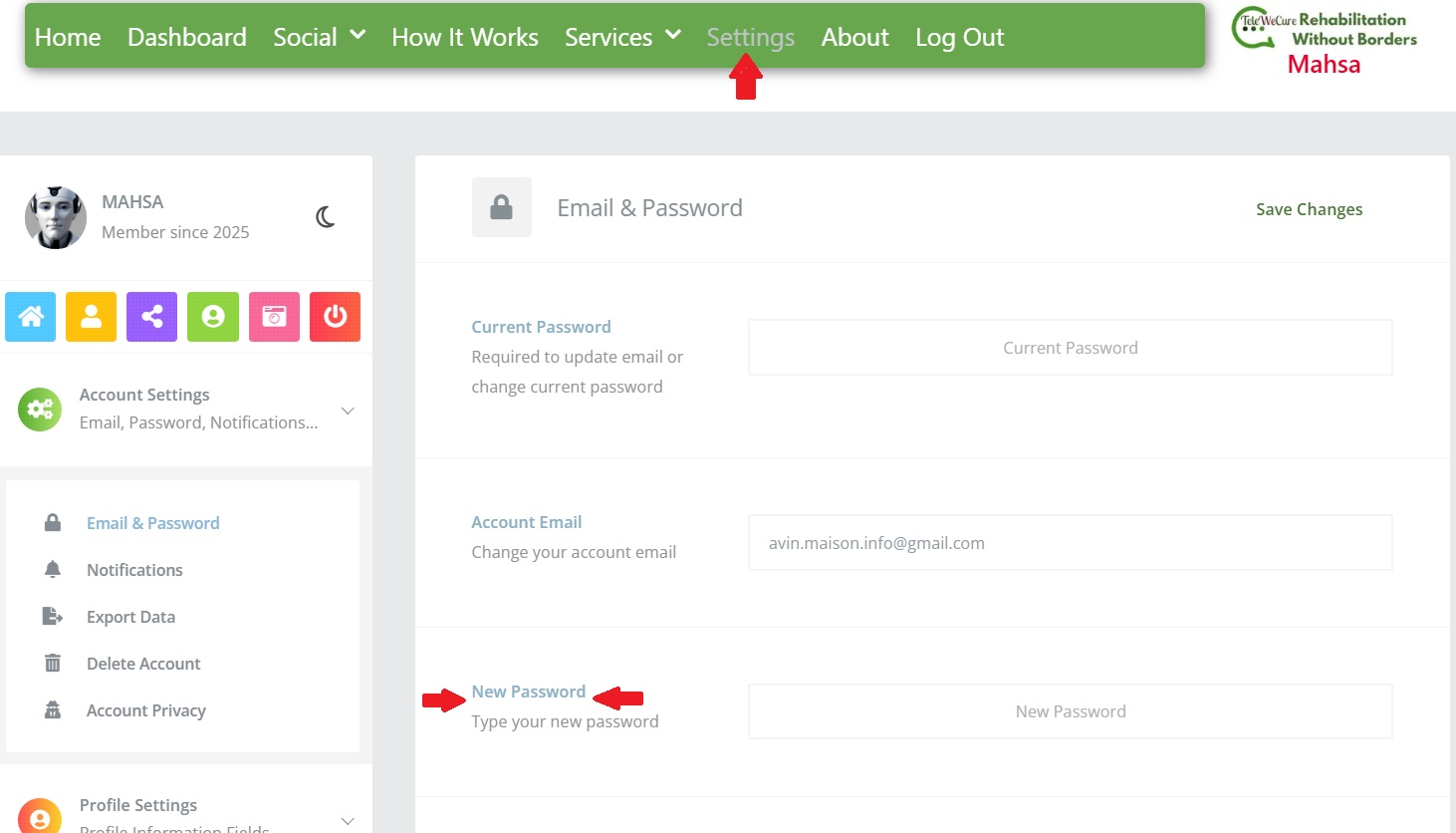Image resolution: width=1456 pixels, height=833 pixels.
Task: Open the Social dropdown menu
Action: point(320,37)
